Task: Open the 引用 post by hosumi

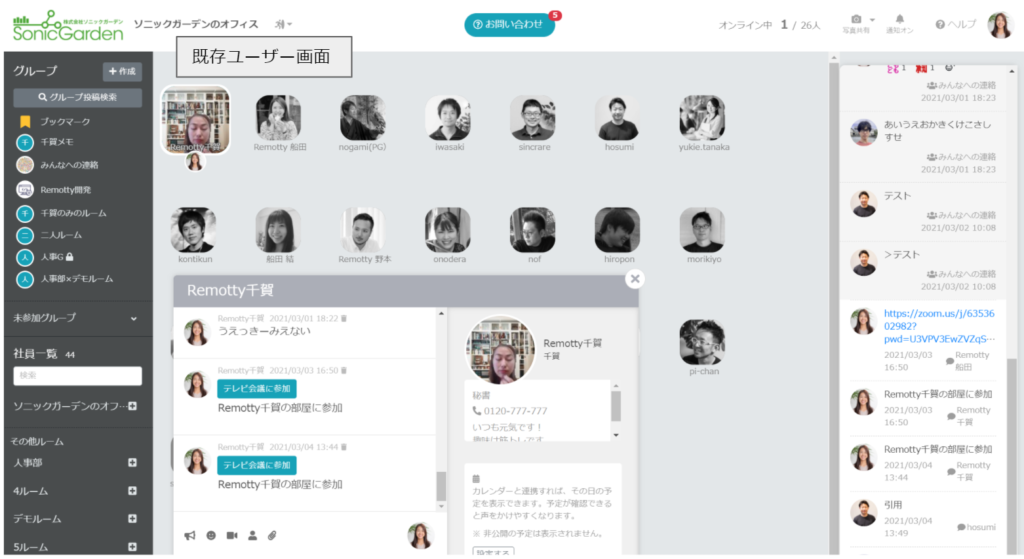Action: pos(893,505)
